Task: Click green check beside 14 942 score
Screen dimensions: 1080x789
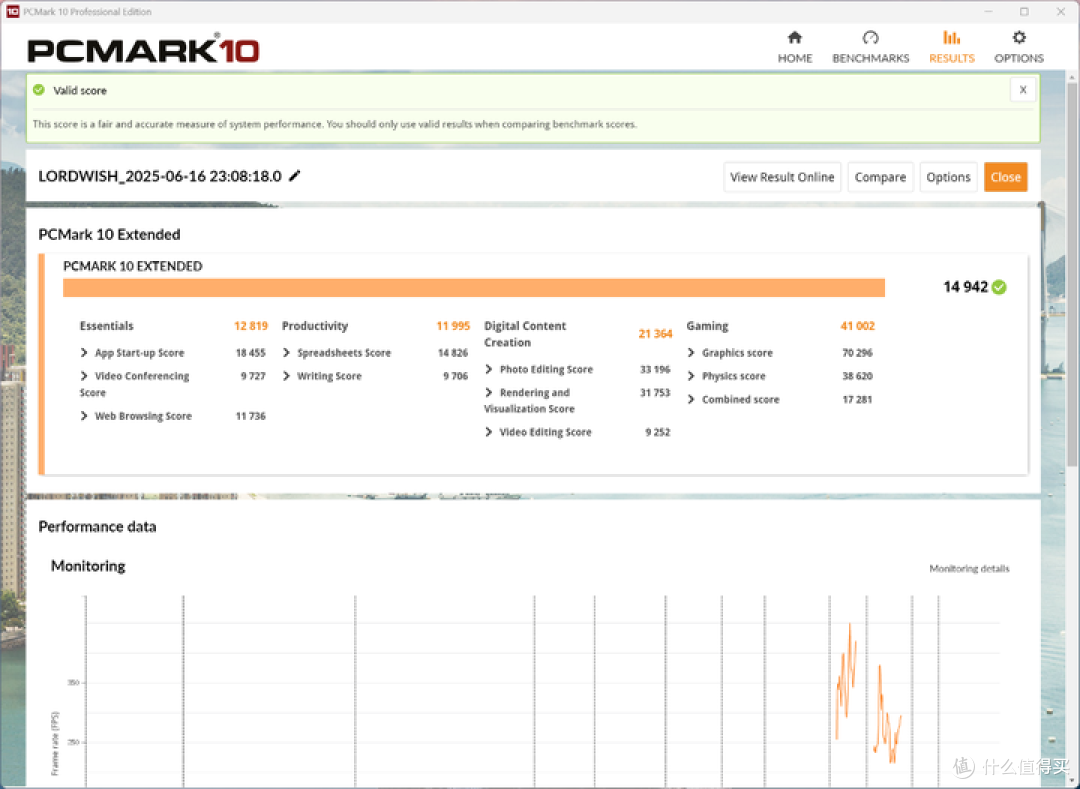Action: coord(999,287)
